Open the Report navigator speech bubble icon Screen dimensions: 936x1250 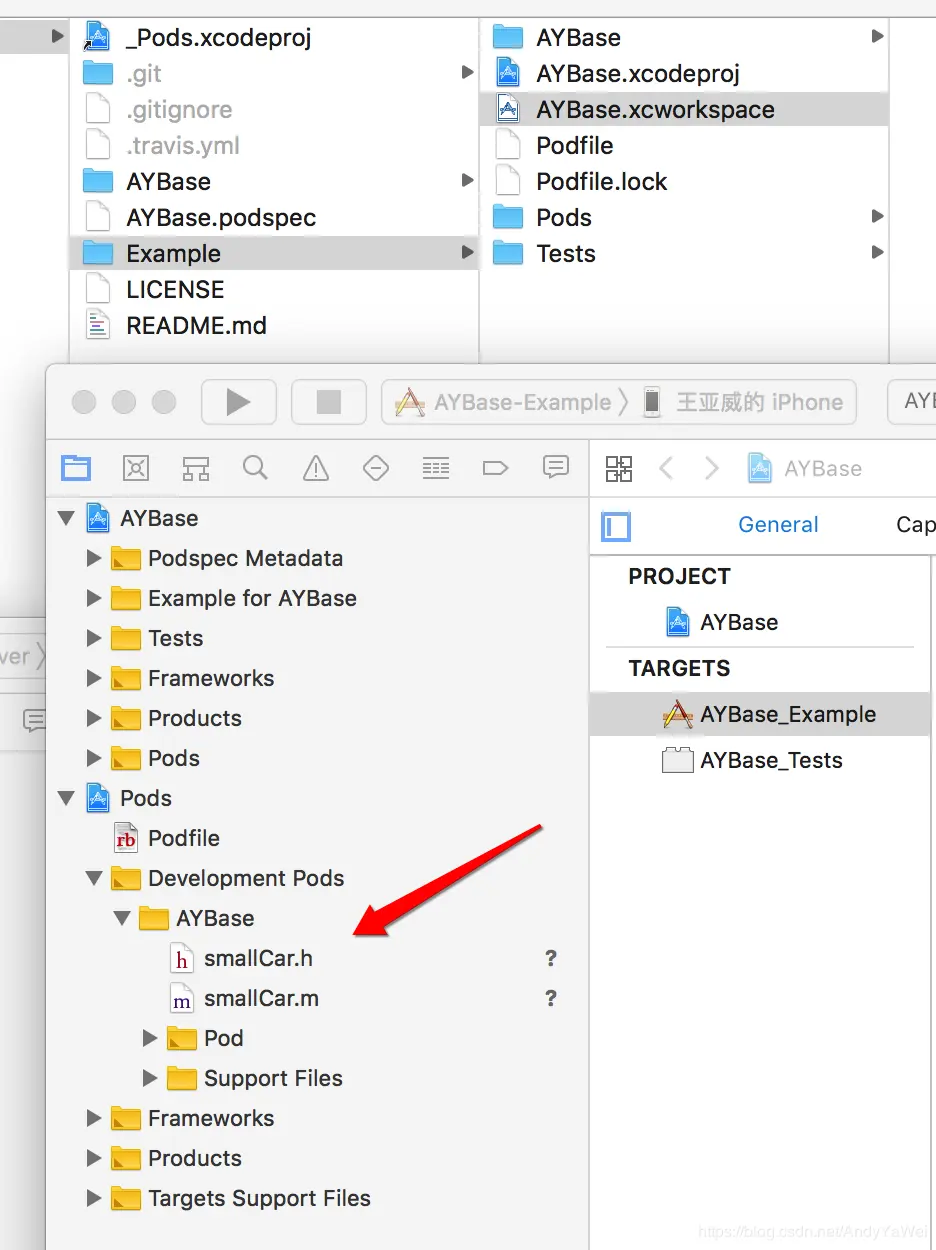coord(556,466)
